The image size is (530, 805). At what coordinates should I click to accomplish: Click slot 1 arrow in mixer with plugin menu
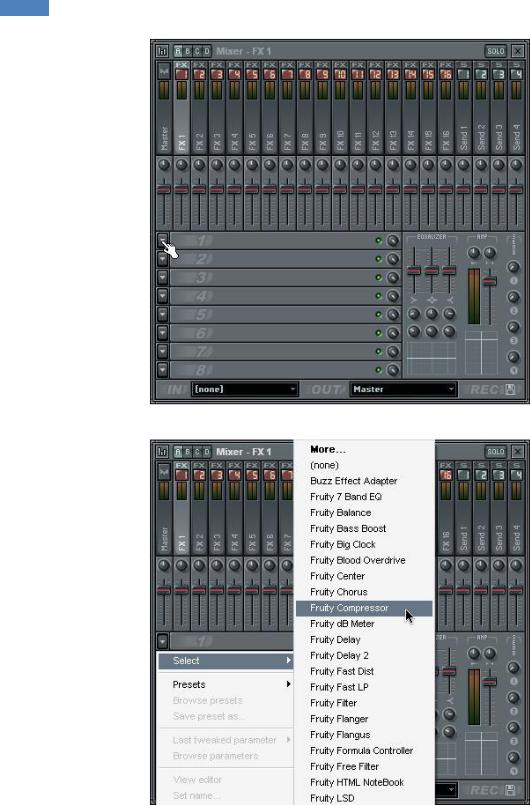click(162, 641)
